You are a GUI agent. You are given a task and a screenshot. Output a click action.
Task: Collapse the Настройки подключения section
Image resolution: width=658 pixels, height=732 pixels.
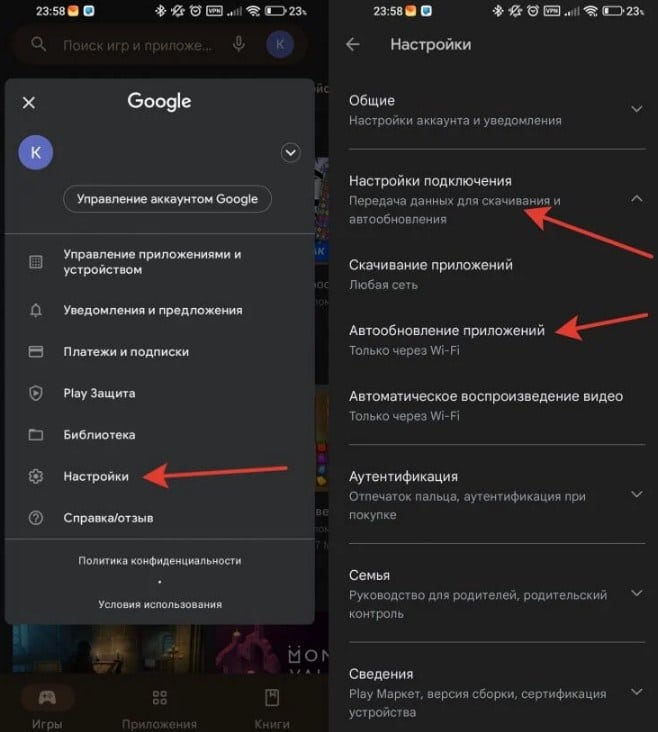pyautogui.click(x=636, y=199)
